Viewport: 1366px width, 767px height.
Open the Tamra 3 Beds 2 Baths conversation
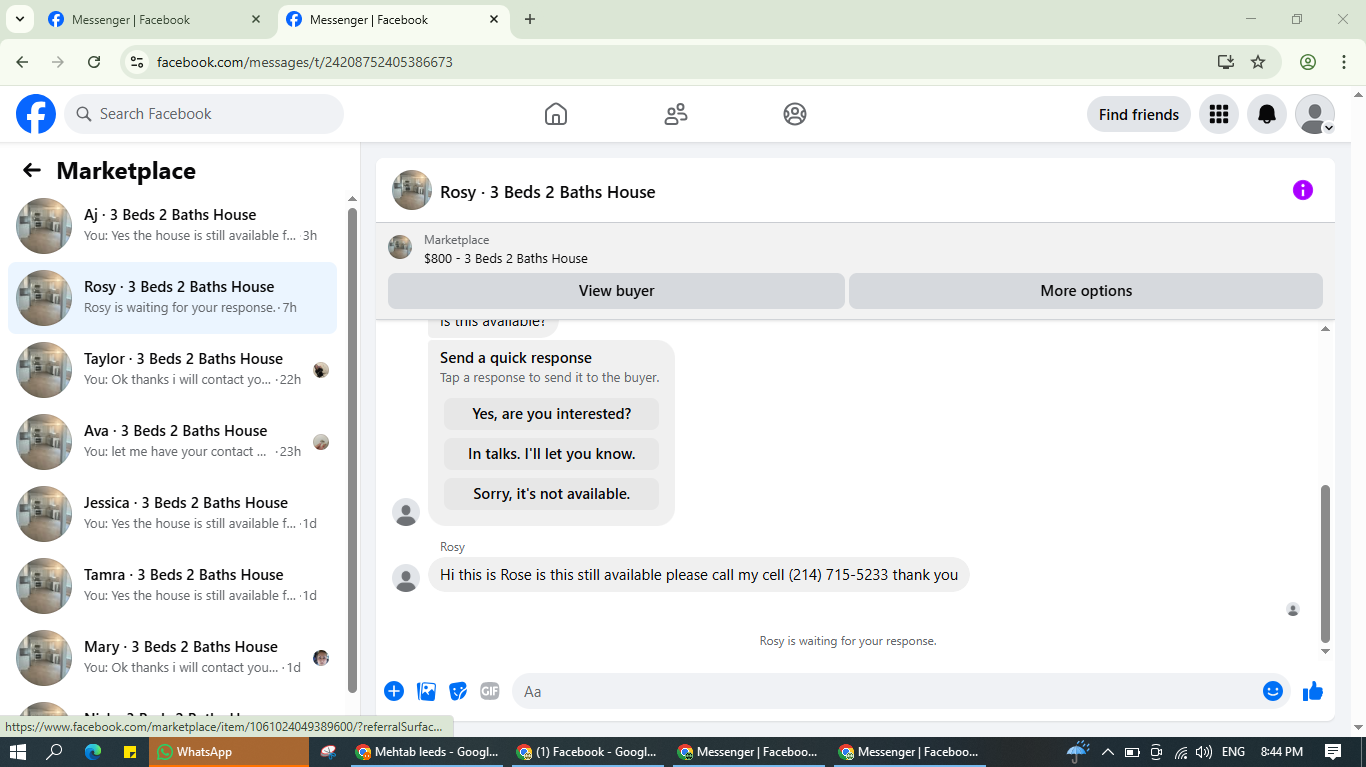(x=172, y=586)
